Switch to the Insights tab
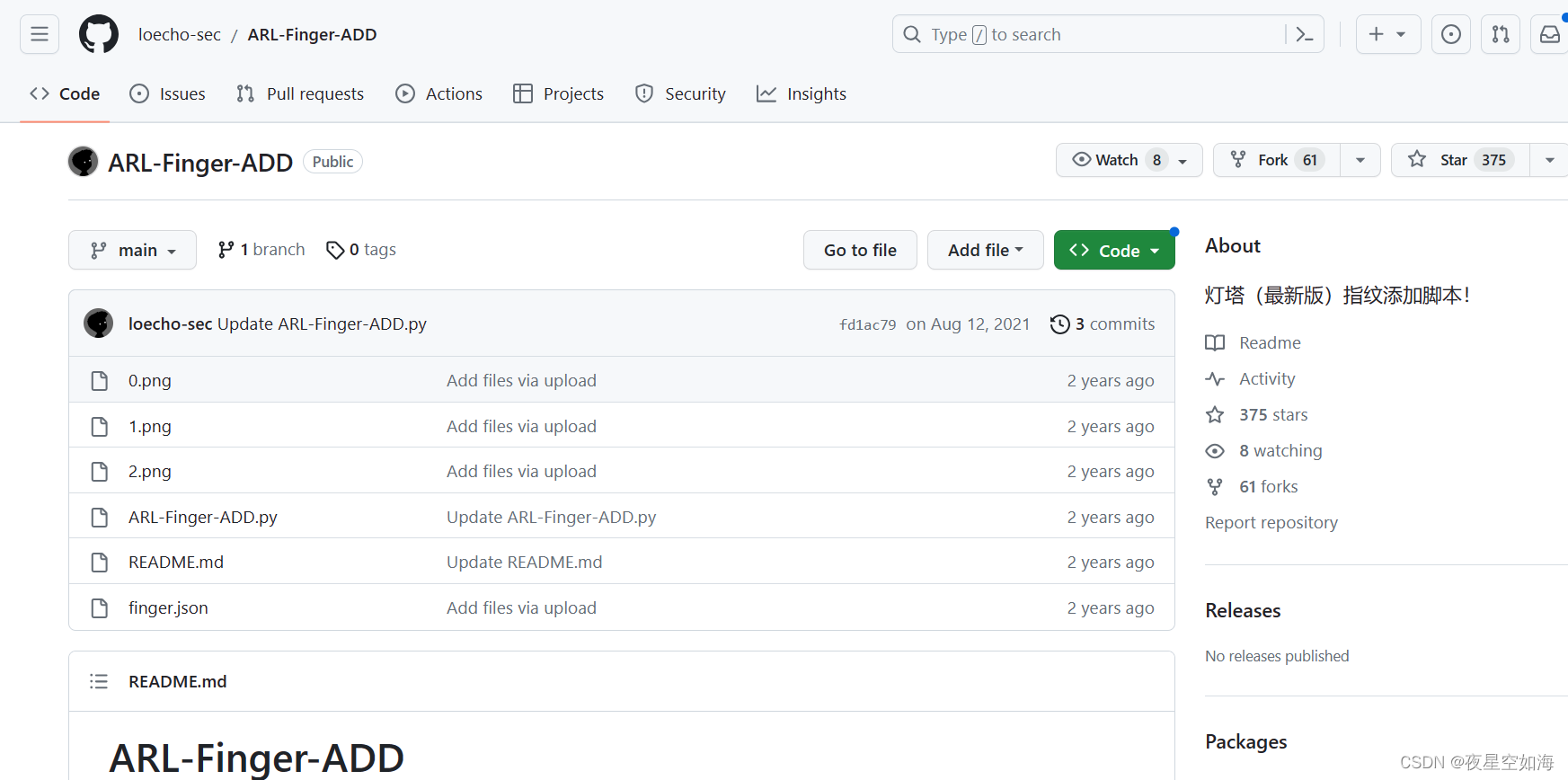 802,93
